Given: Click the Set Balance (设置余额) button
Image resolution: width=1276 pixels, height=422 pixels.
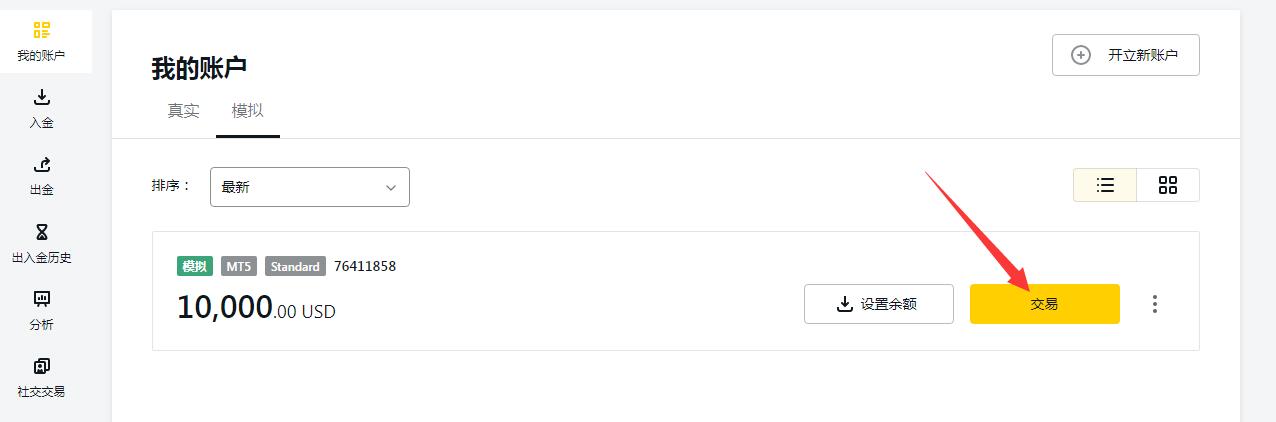Looking at the screenshot, I should point(878,304).
